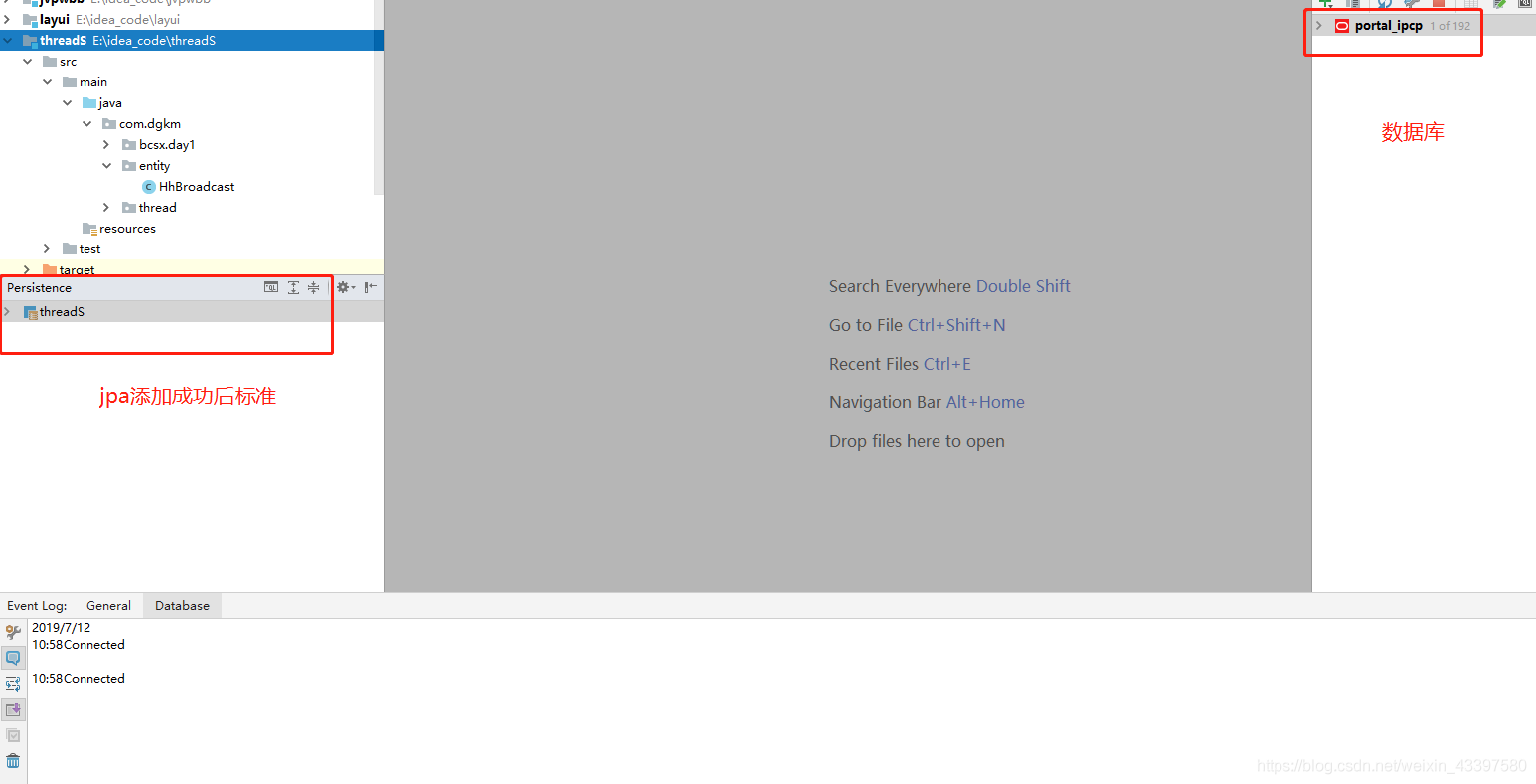The height and width of the screenshot is (784, 1536).
Task: Collapse the main folder
Action: pyautogui.click(x=48, y=82)
